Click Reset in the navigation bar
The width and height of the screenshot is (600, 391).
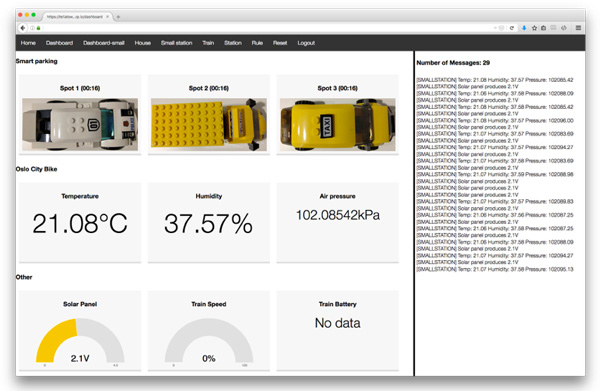(280, 43)
